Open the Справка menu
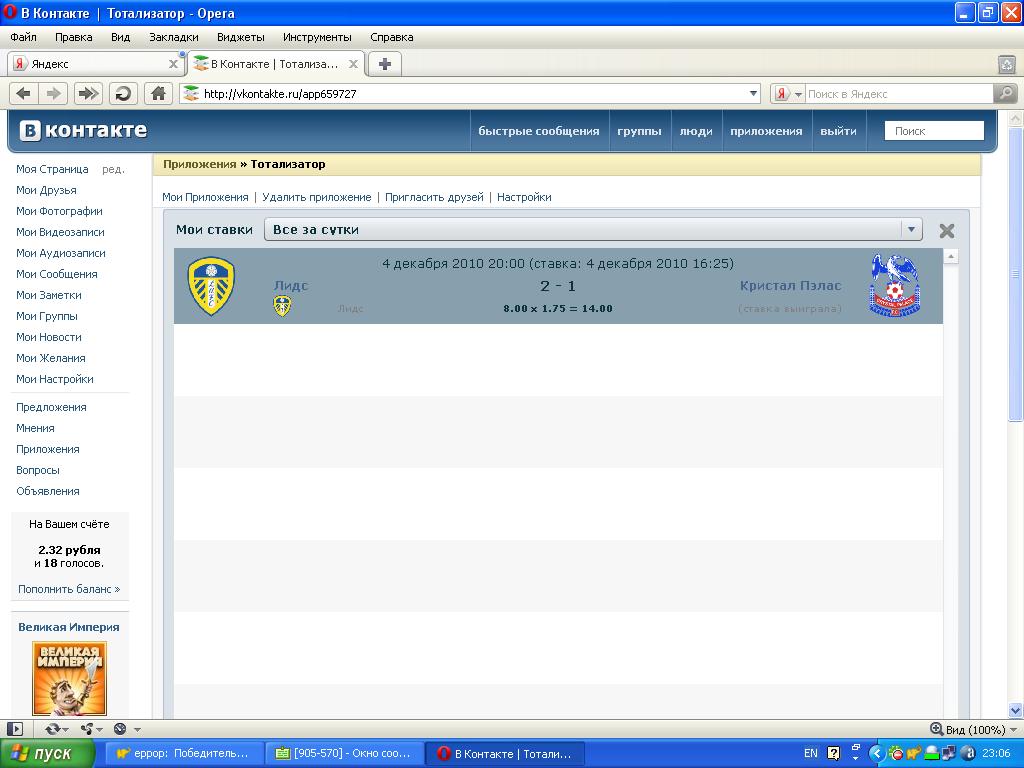 click(x=391, y=37)
